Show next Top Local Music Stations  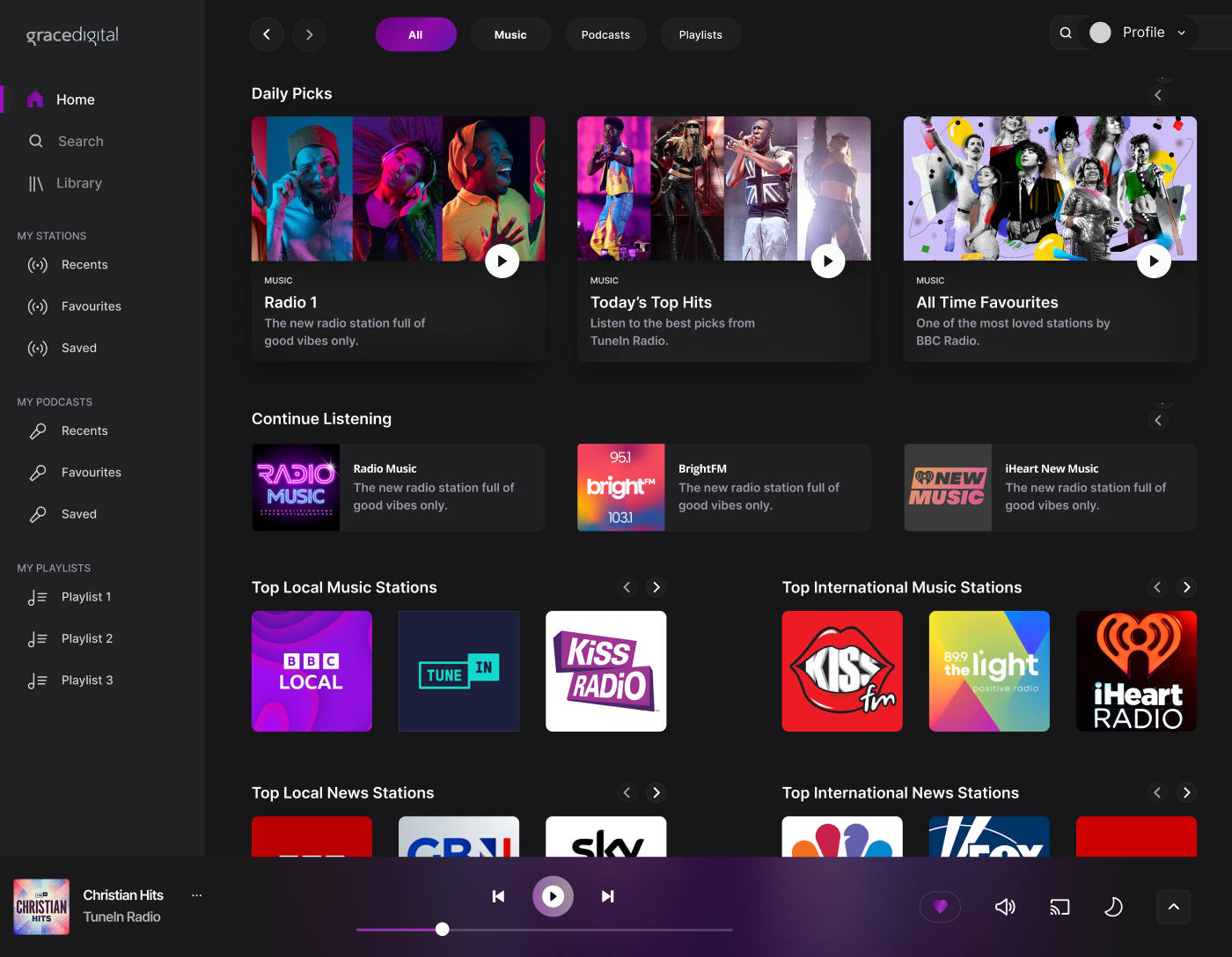656,587
